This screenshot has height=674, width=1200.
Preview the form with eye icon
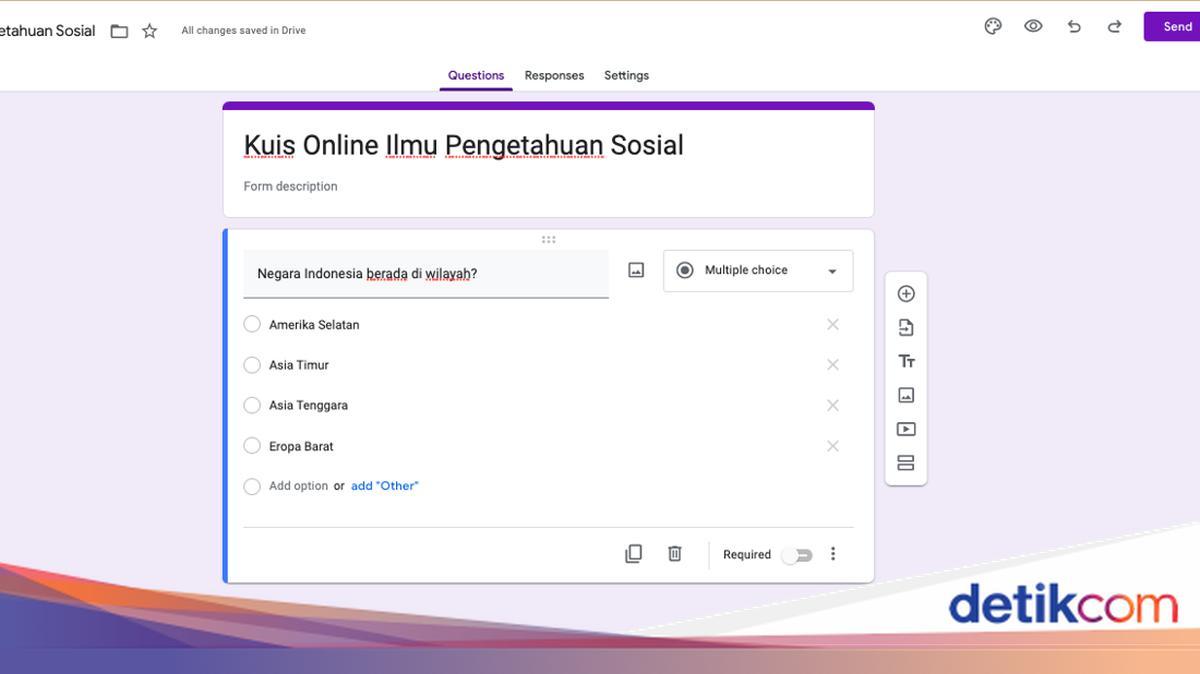tap(1033, 27)
